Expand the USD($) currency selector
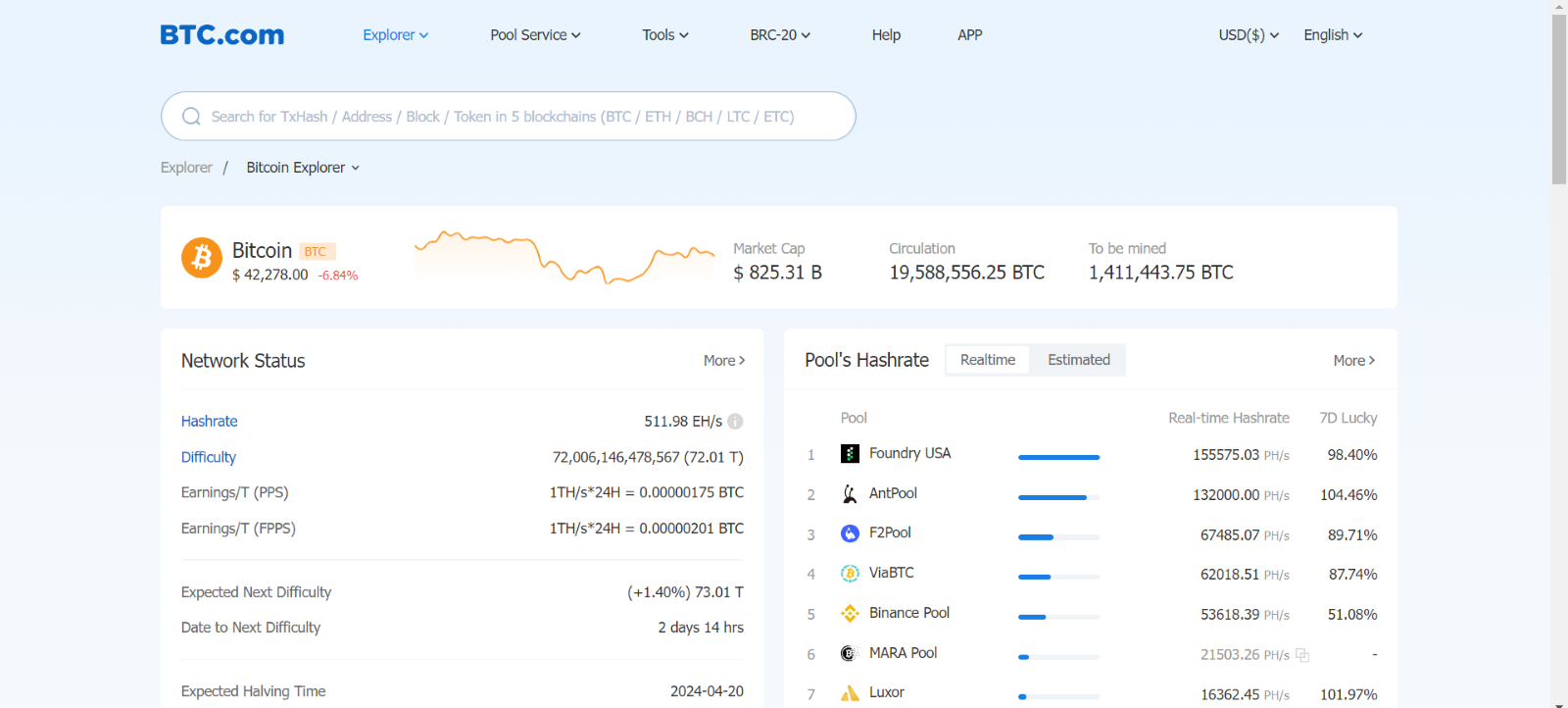The width and height of the screenshot is (1568, 708). click(1248, 35)
